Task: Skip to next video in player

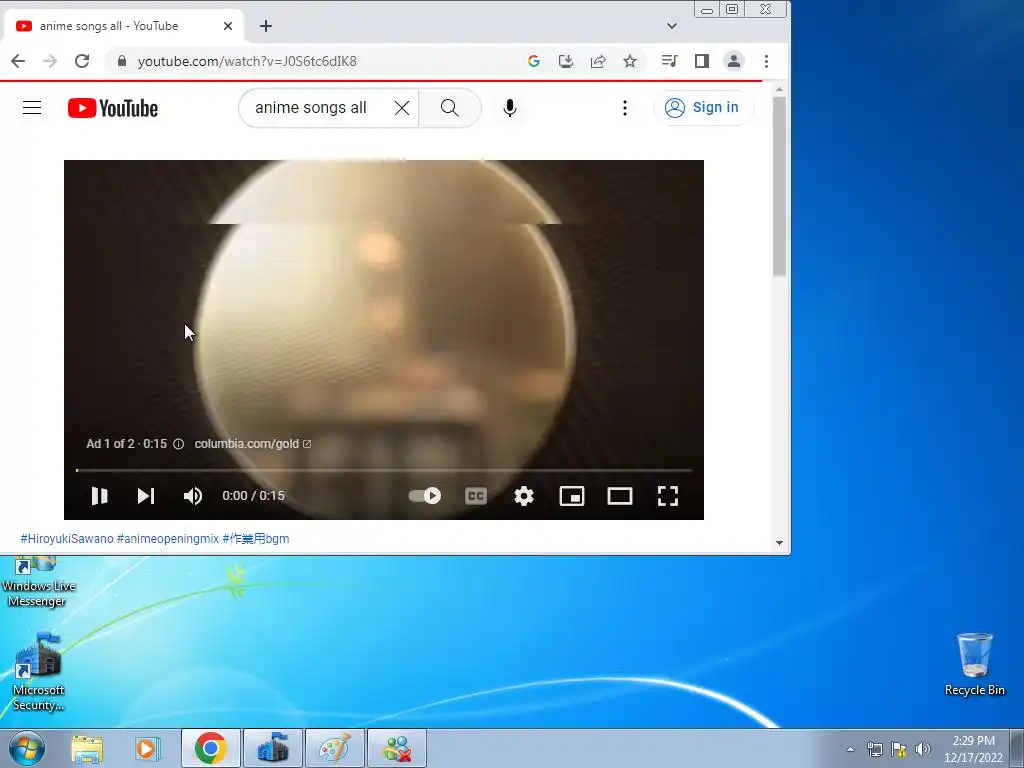Action: tap(146, 496)
